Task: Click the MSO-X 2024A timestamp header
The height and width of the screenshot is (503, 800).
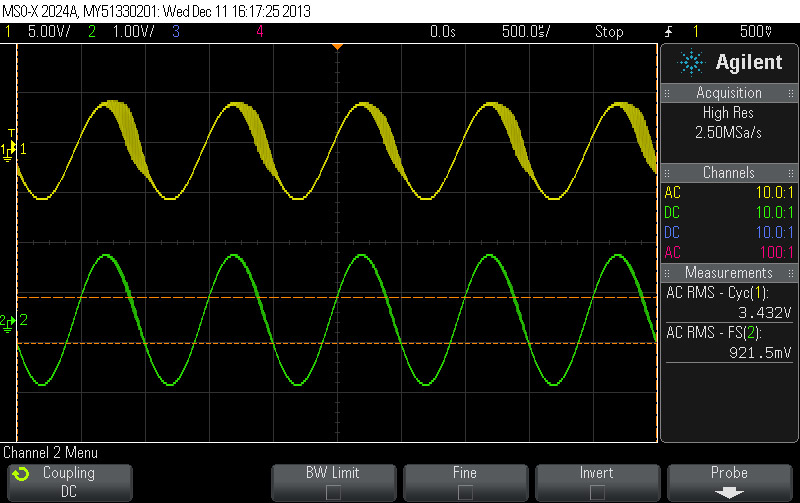Action: coord(157,11)
